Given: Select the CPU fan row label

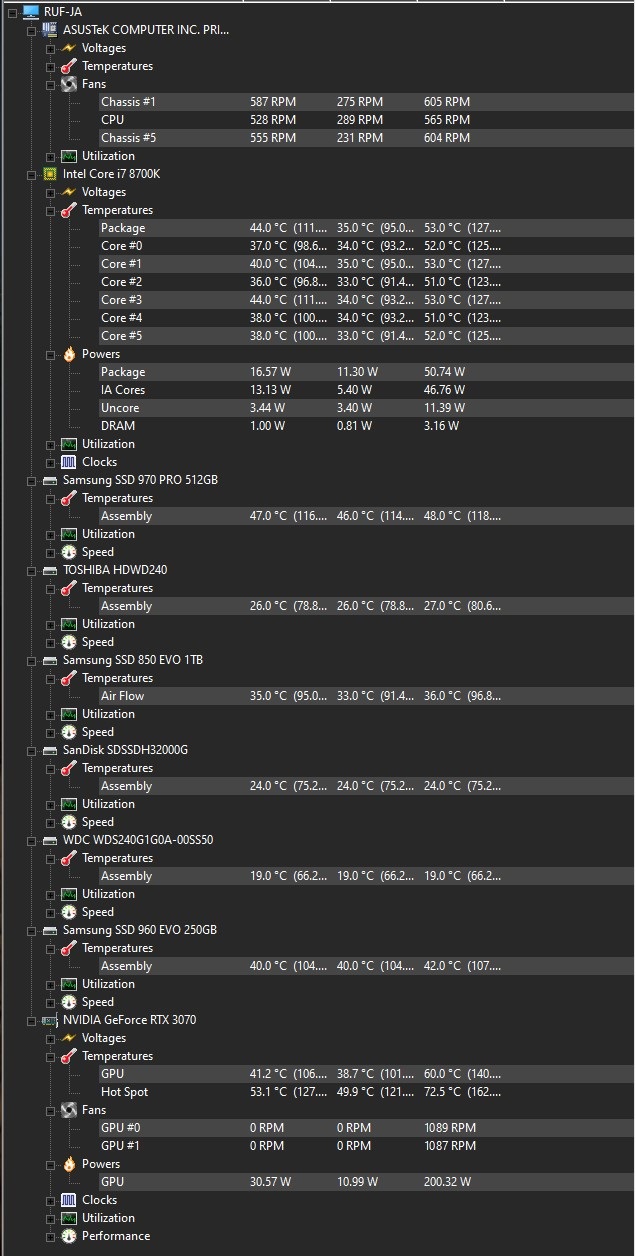Looking at the screenshot, I should click(x=112, y=120).
